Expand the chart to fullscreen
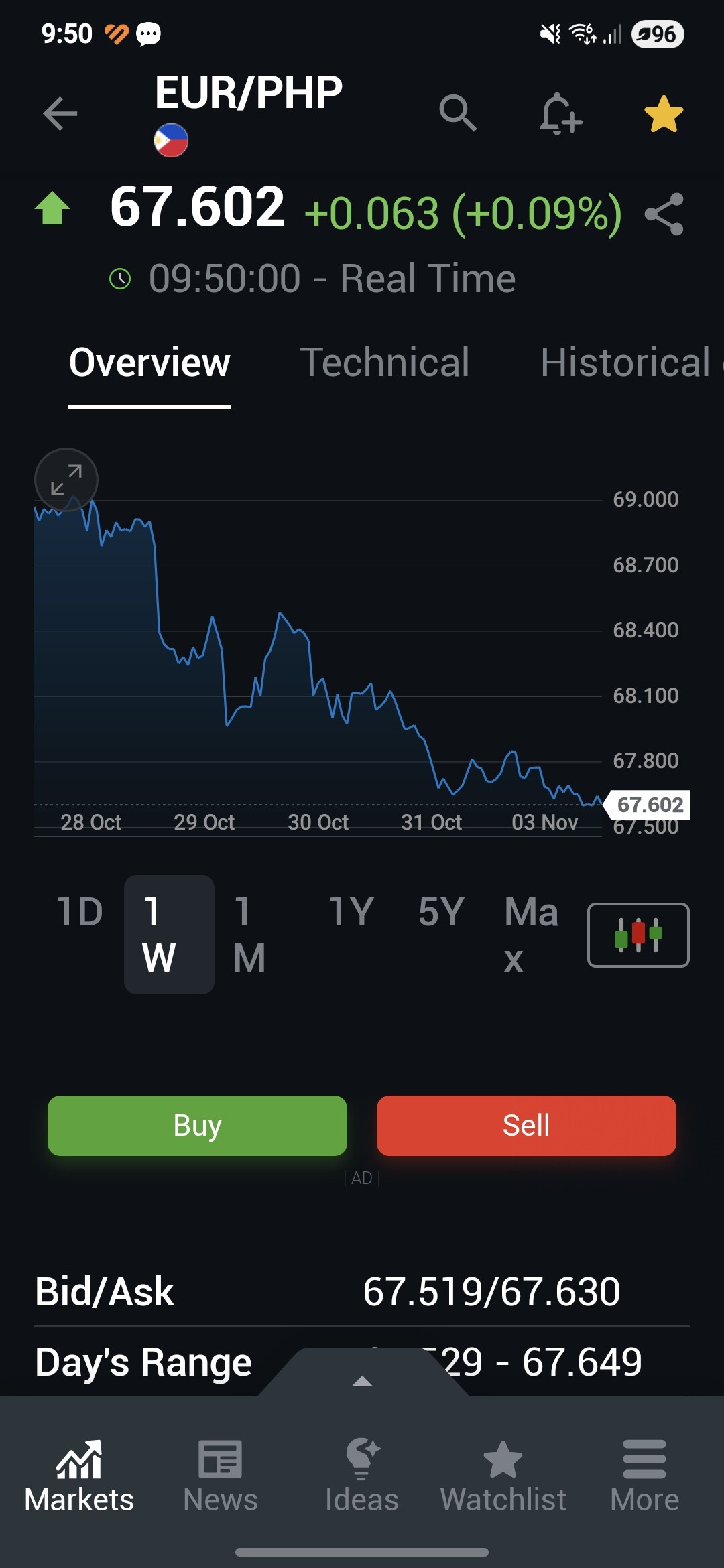The image size is (724, 1568). 66,480
